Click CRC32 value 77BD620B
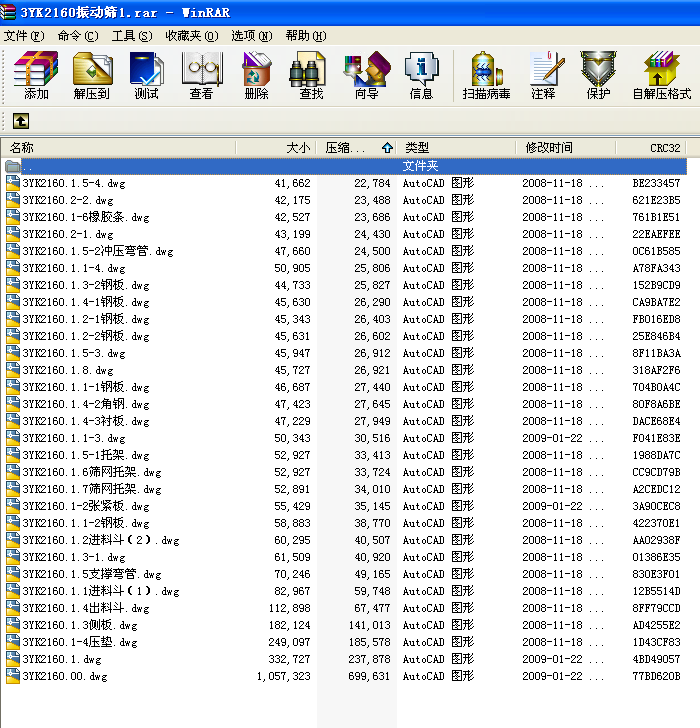This screenshot has height=728, width=700. tap(656, 676)
